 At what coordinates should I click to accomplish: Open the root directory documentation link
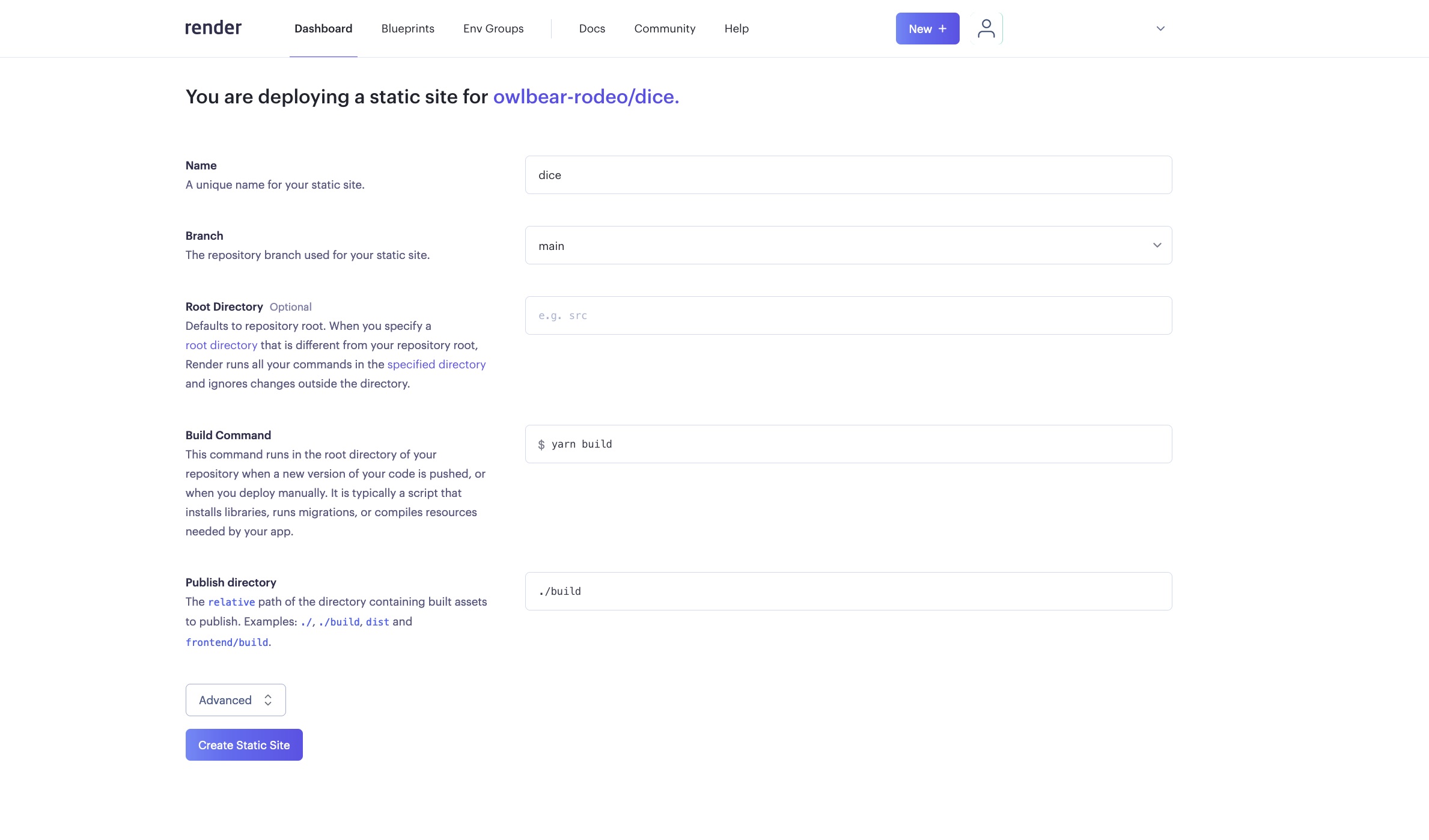221,345
